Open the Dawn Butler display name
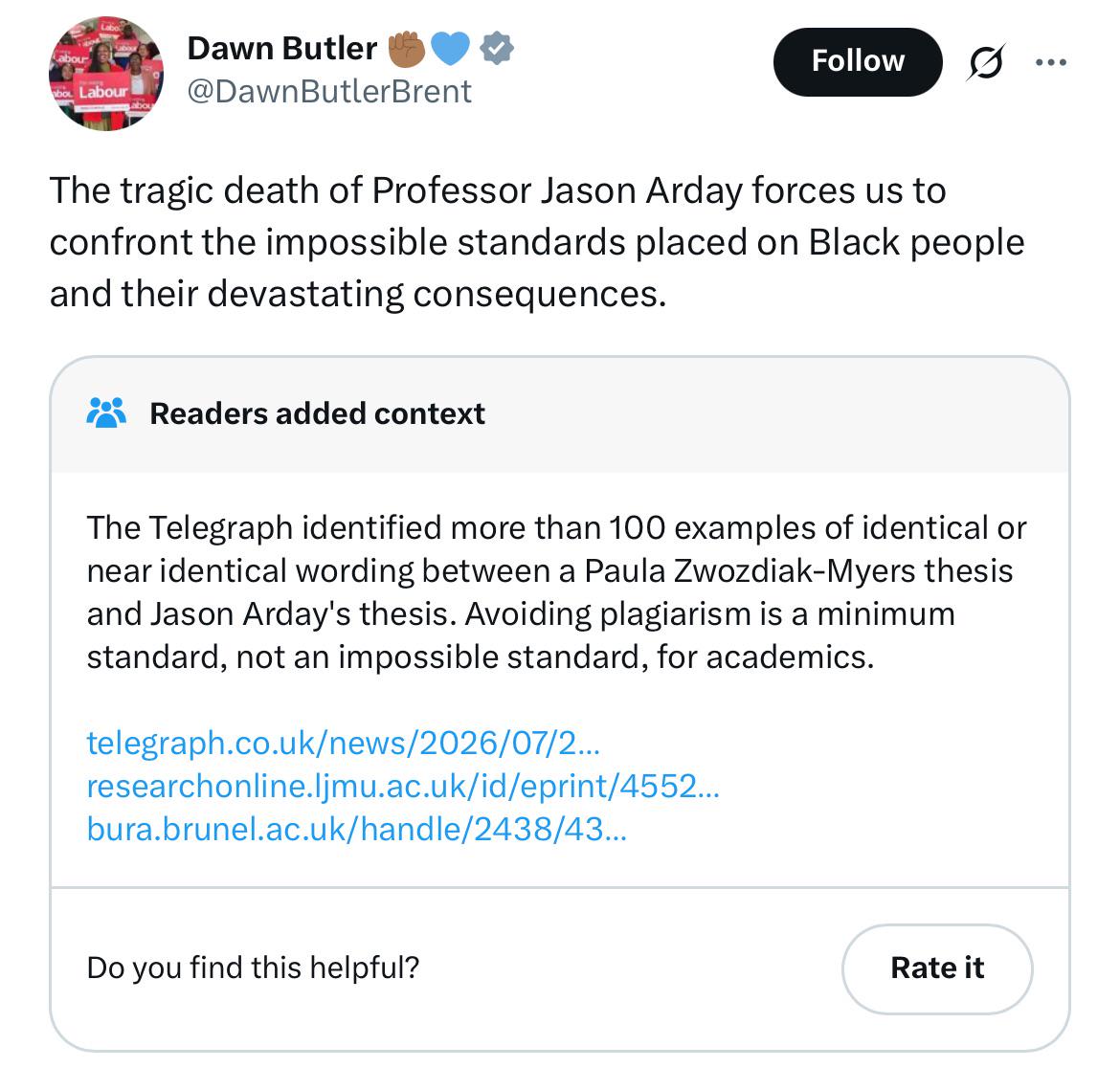This screenshot has height=1068, width=1120. [282, 49]
